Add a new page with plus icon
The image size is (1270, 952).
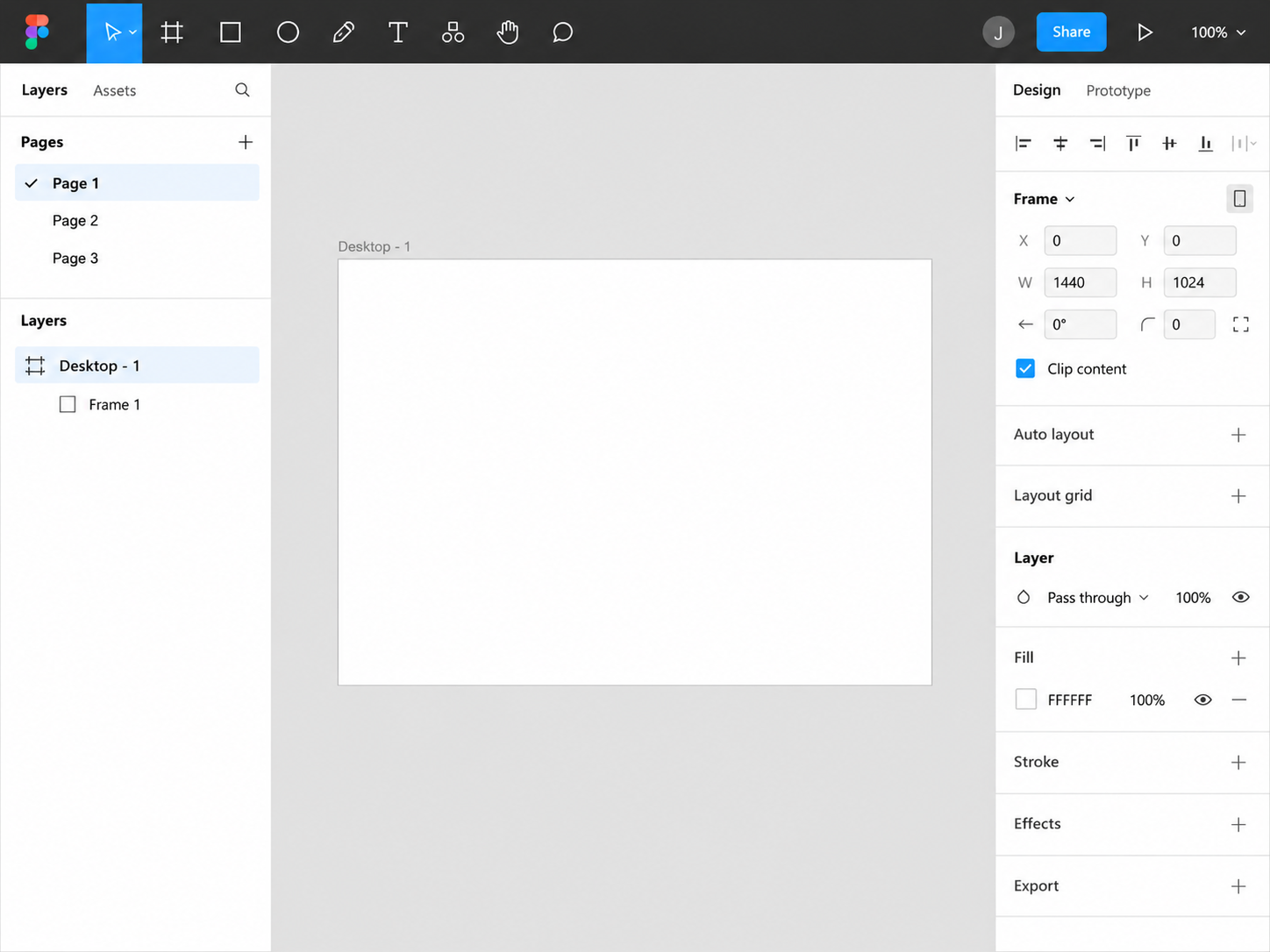coord(246,142)
